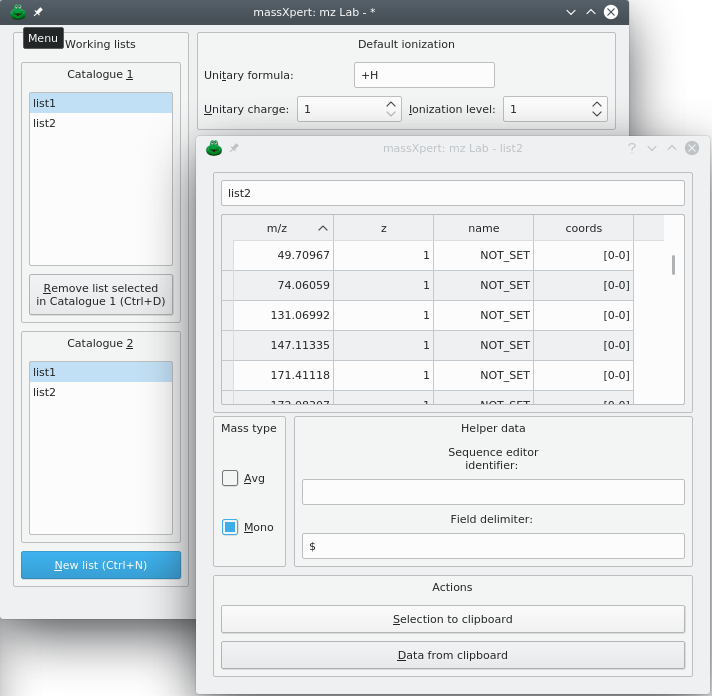Enable the Avg mass type checkbox
The image size is (712, 696).
tap(230, 478)
